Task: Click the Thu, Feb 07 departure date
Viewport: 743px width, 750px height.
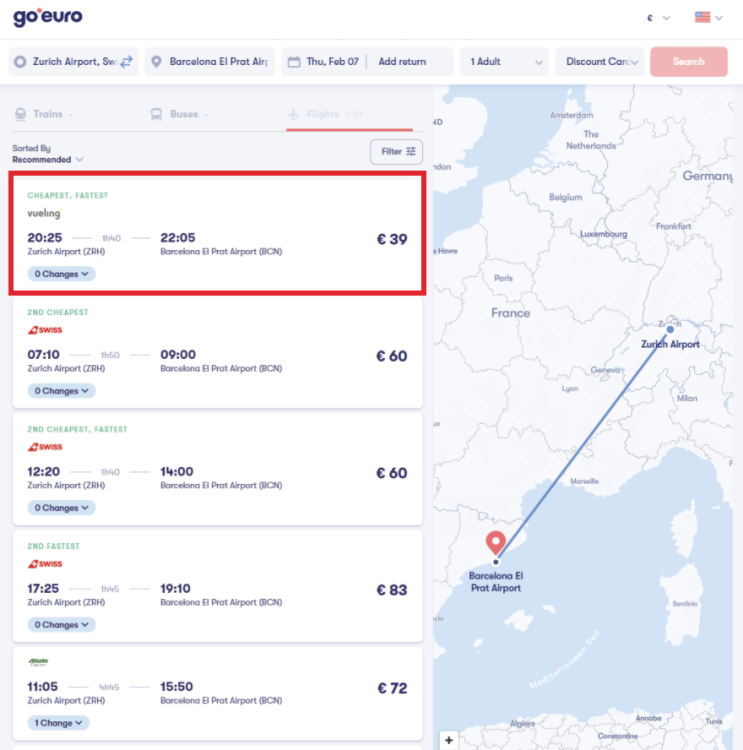Action: click(333, 62)
